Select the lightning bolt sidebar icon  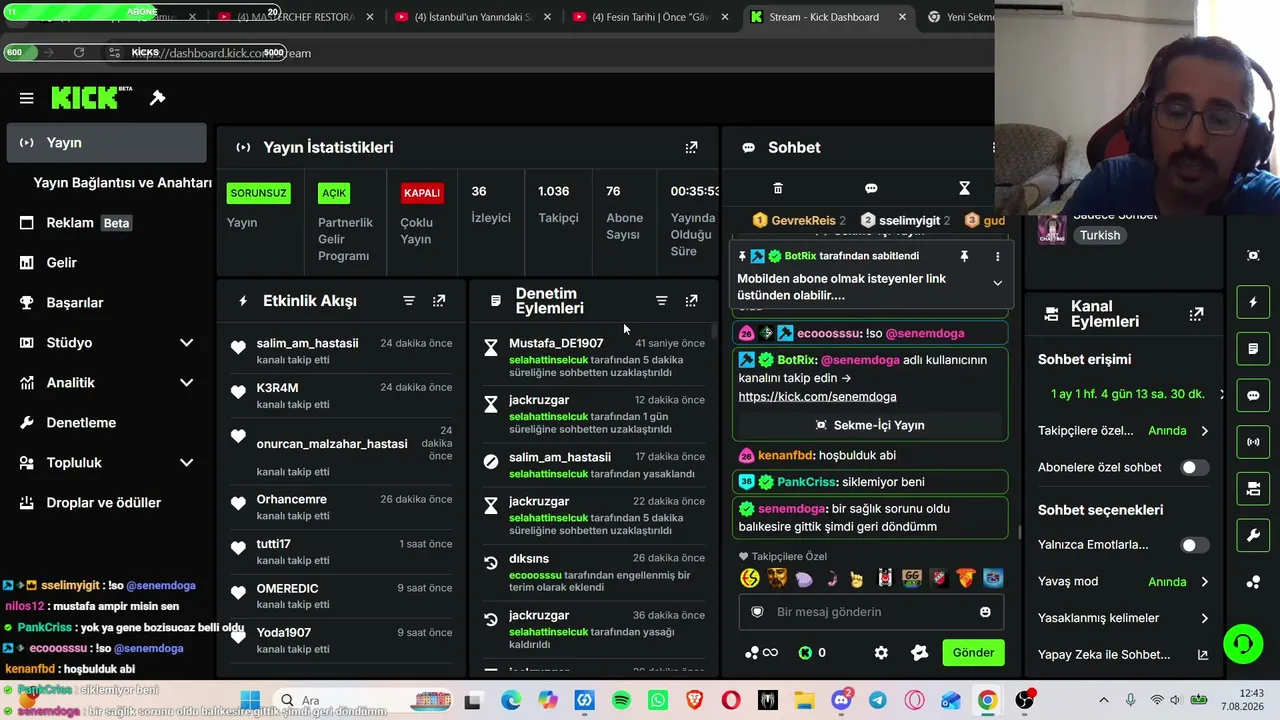coord(1253,302)
